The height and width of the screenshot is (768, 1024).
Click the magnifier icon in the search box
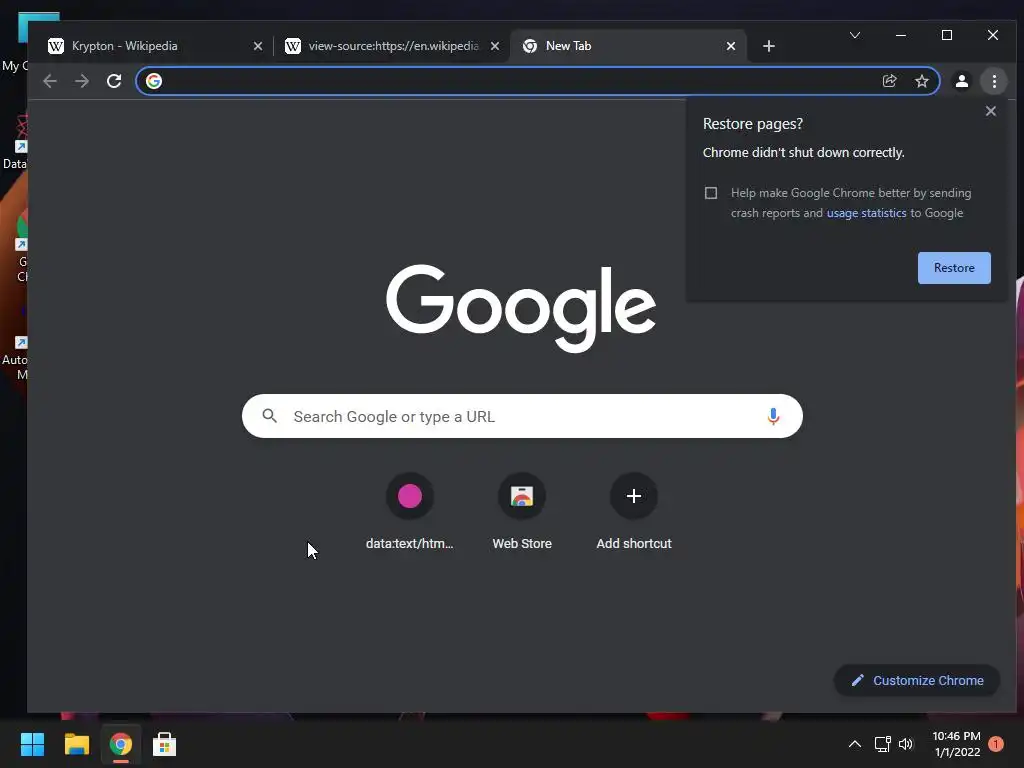click(x=269, y=416)
